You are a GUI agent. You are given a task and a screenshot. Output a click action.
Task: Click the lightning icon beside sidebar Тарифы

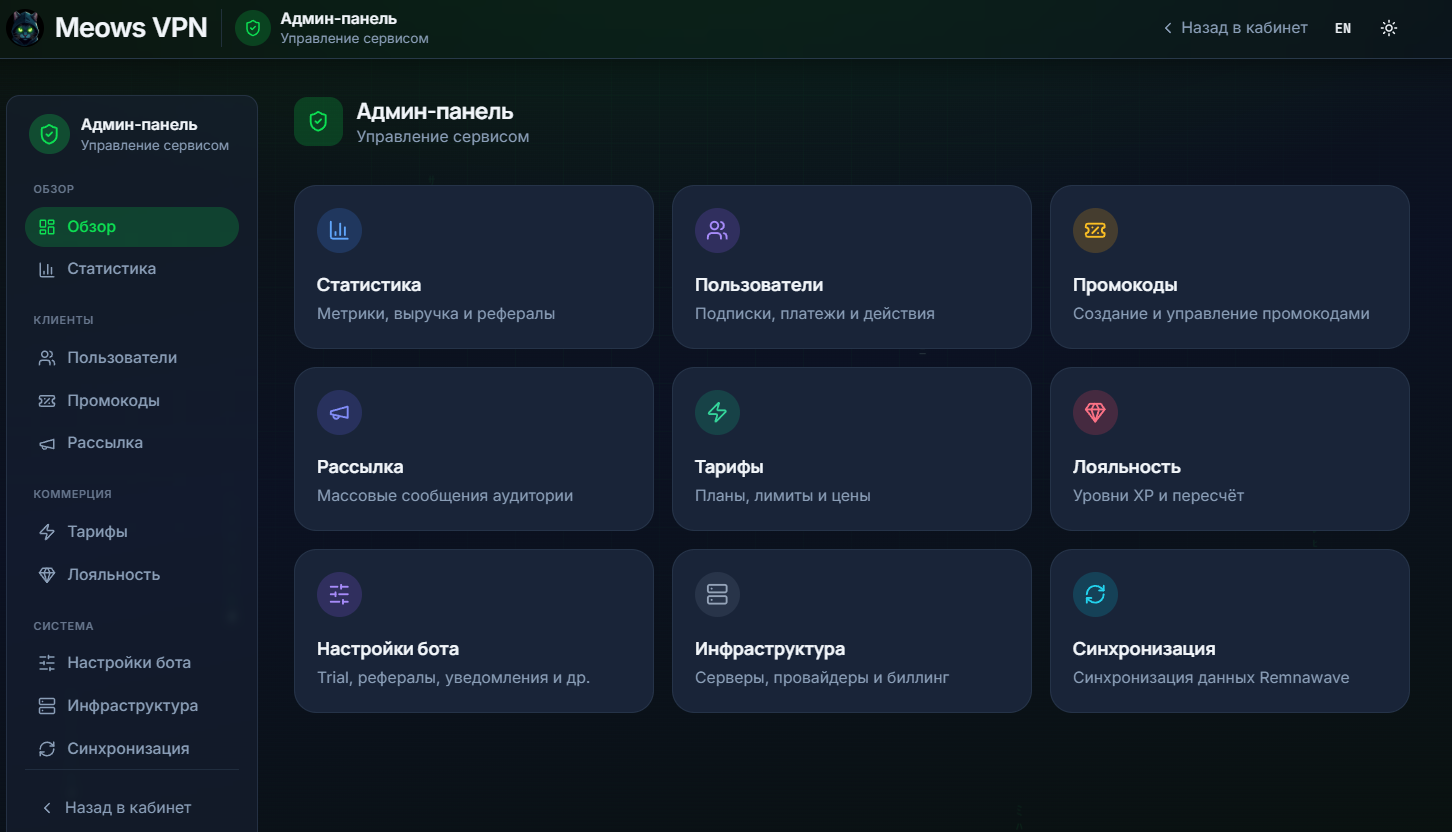click(47, 532)
